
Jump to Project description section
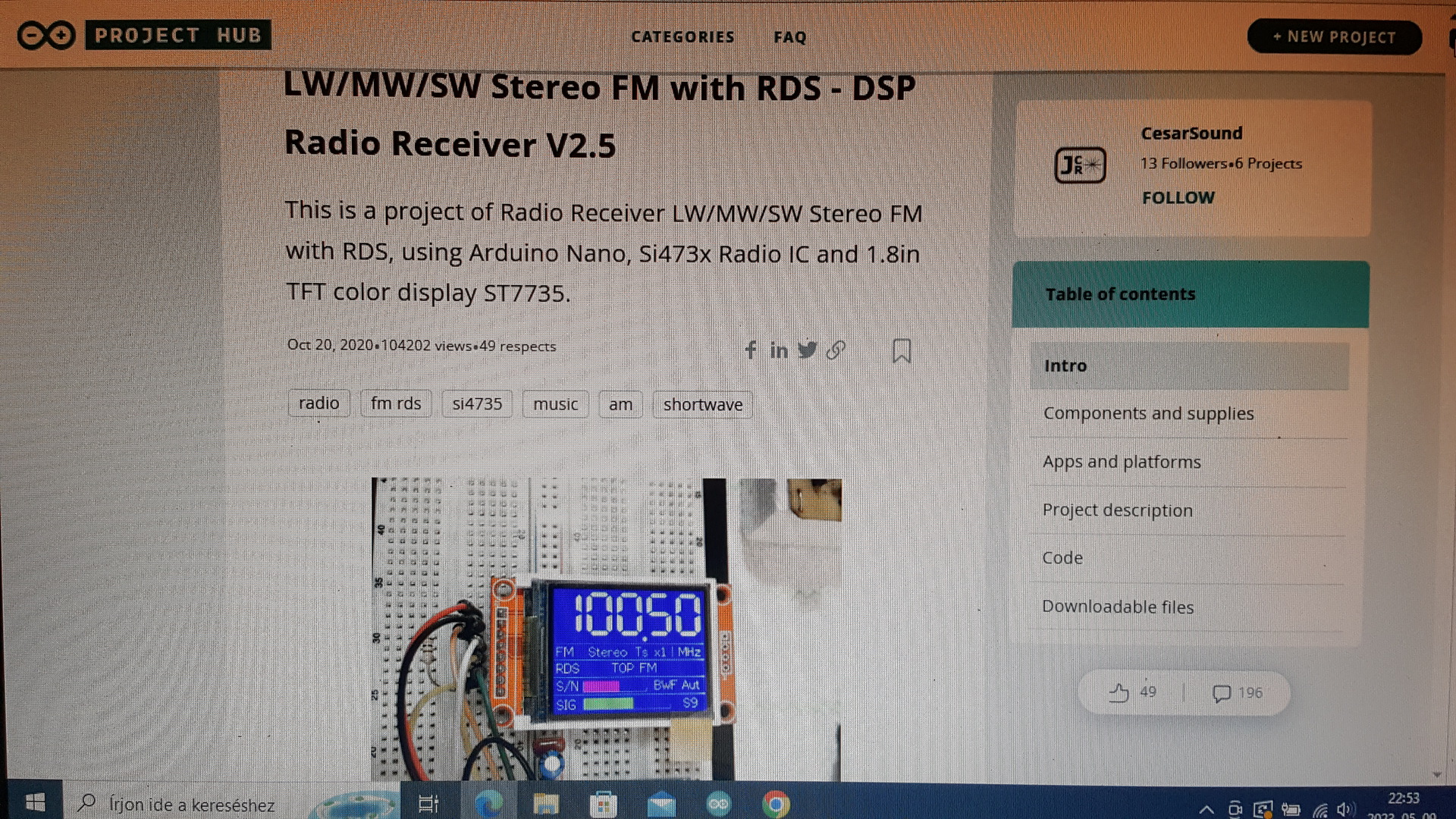coord(1189,510)
